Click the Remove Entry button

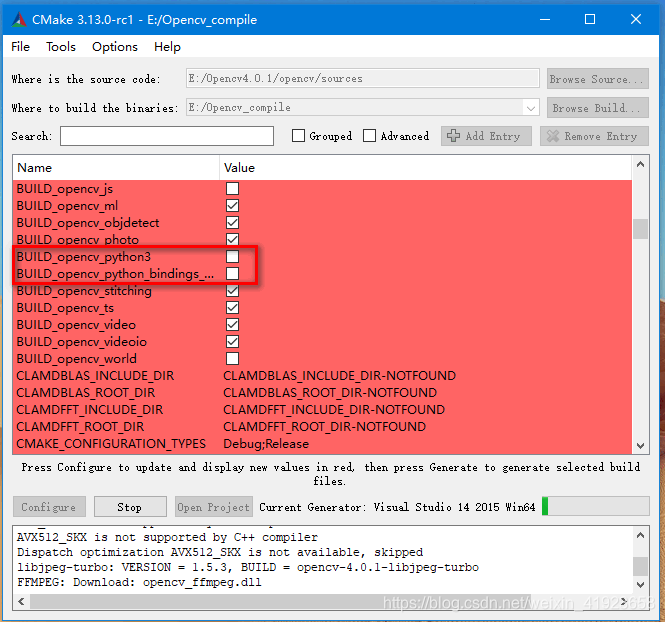[594, 136]
